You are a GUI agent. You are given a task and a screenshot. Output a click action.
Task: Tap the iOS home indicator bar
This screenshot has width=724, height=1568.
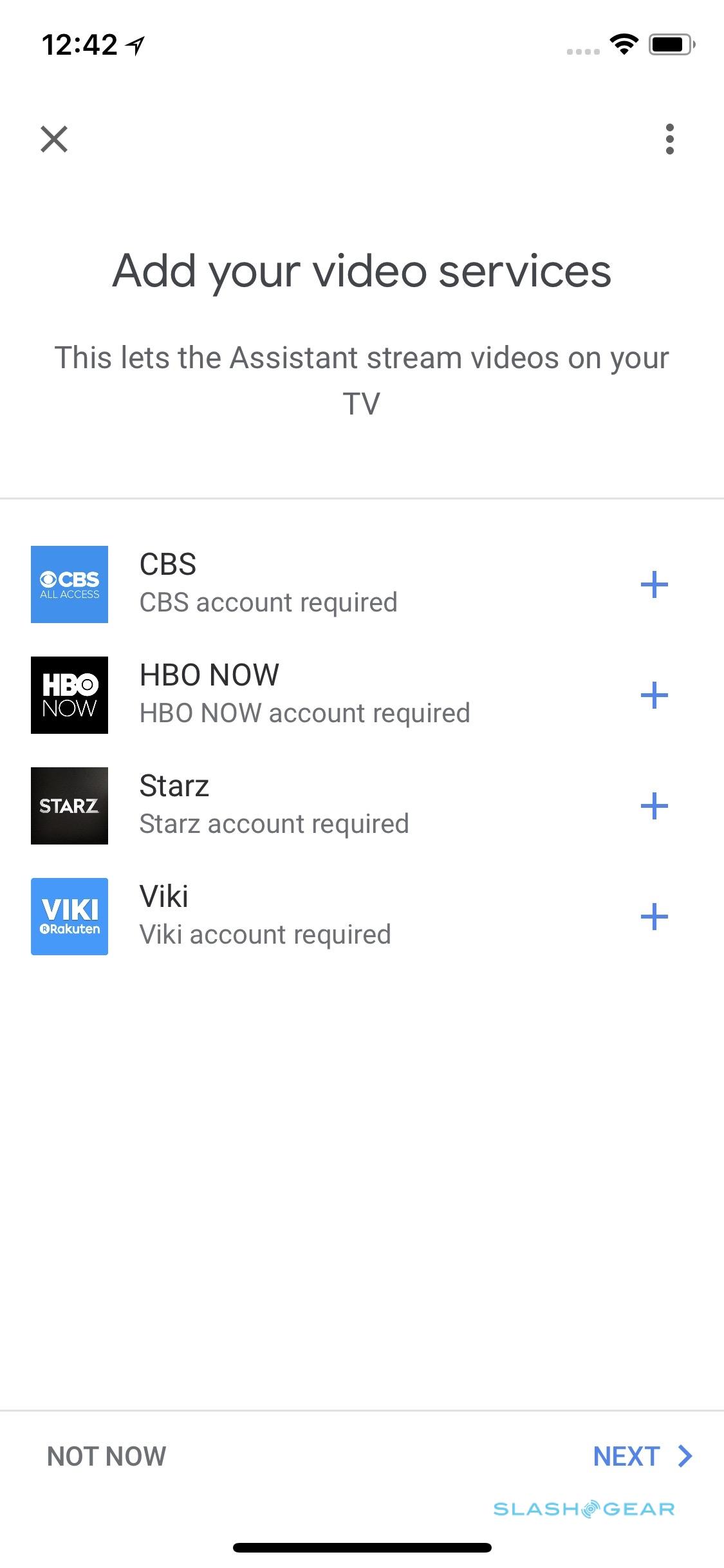click(362, 1547)
